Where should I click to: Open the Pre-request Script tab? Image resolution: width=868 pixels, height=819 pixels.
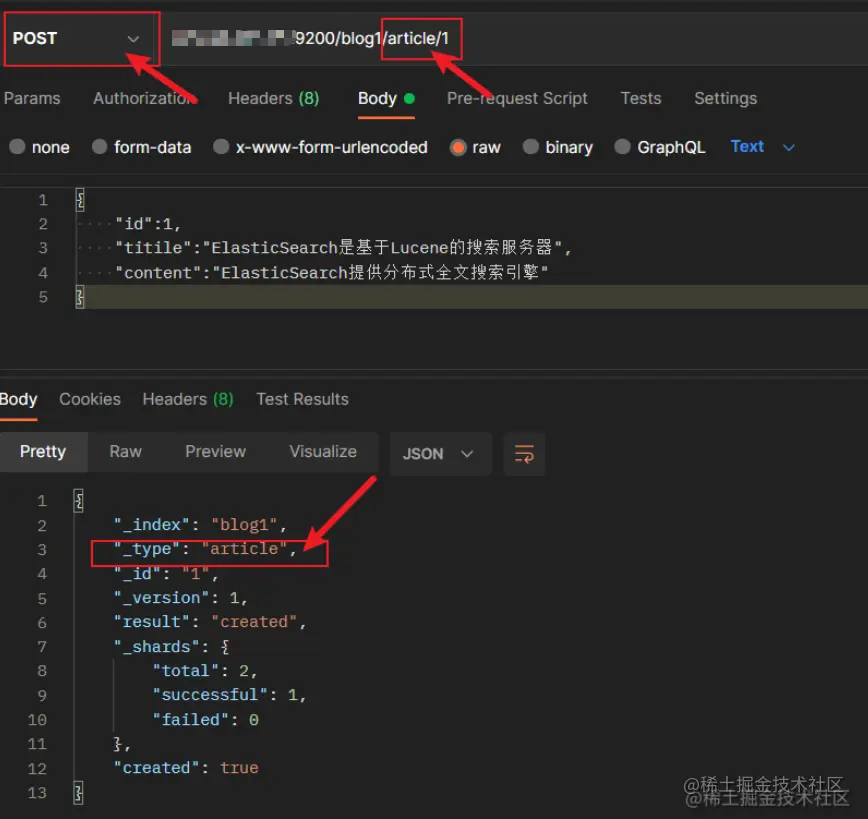pyautogui.click(x=517, y=99)
